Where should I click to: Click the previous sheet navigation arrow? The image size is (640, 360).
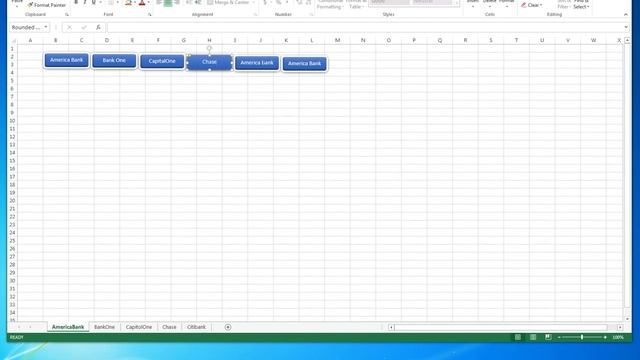tap(19, 327)
